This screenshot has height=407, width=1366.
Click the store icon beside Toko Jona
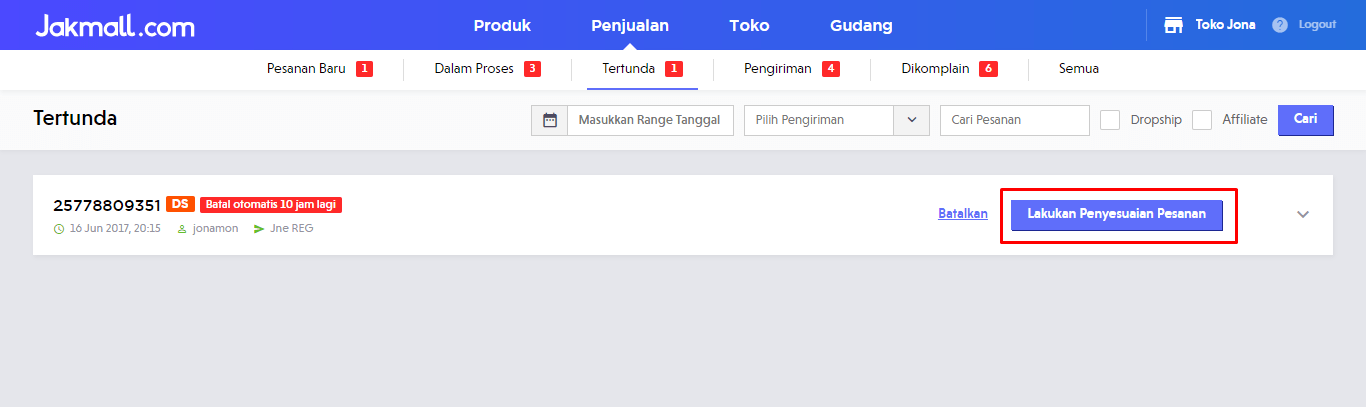click(x=1174, y=25)
